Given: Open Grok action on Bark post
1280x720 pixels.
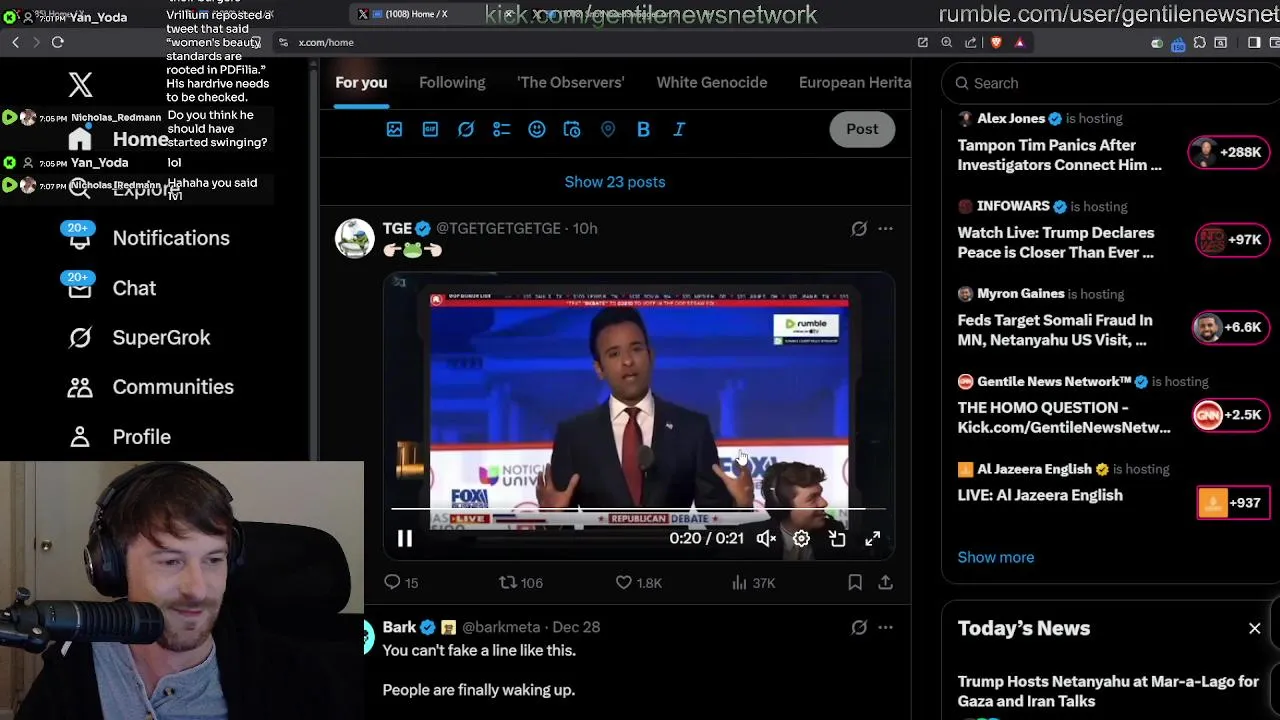Looking at the screenshot, I should [859, 628].
